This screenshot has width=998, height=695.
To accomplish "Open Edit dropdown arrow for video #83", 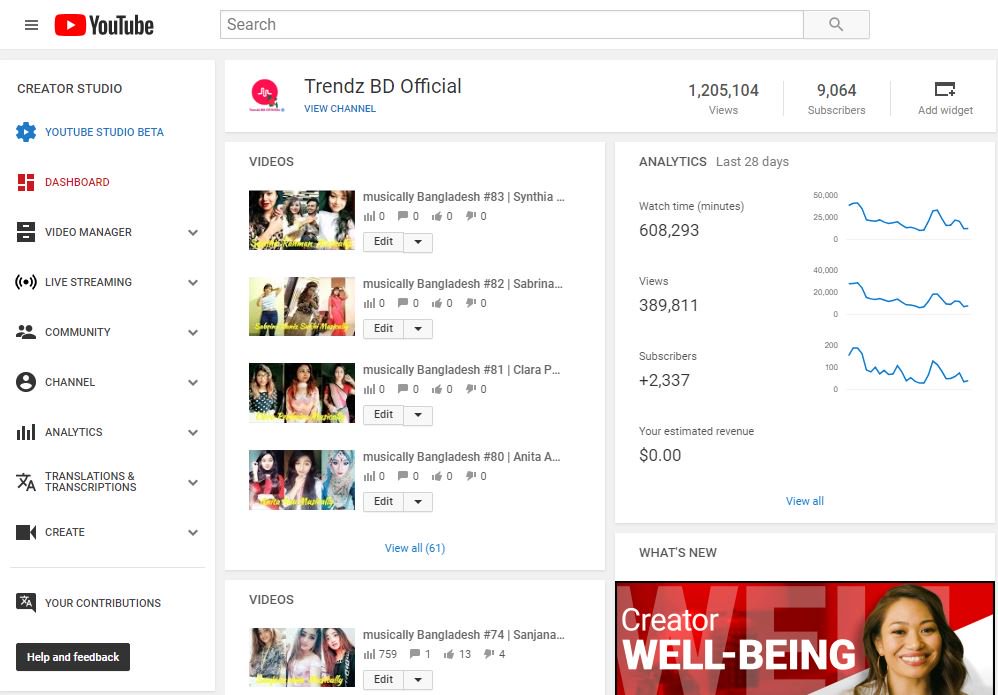I will click(418, 242).
